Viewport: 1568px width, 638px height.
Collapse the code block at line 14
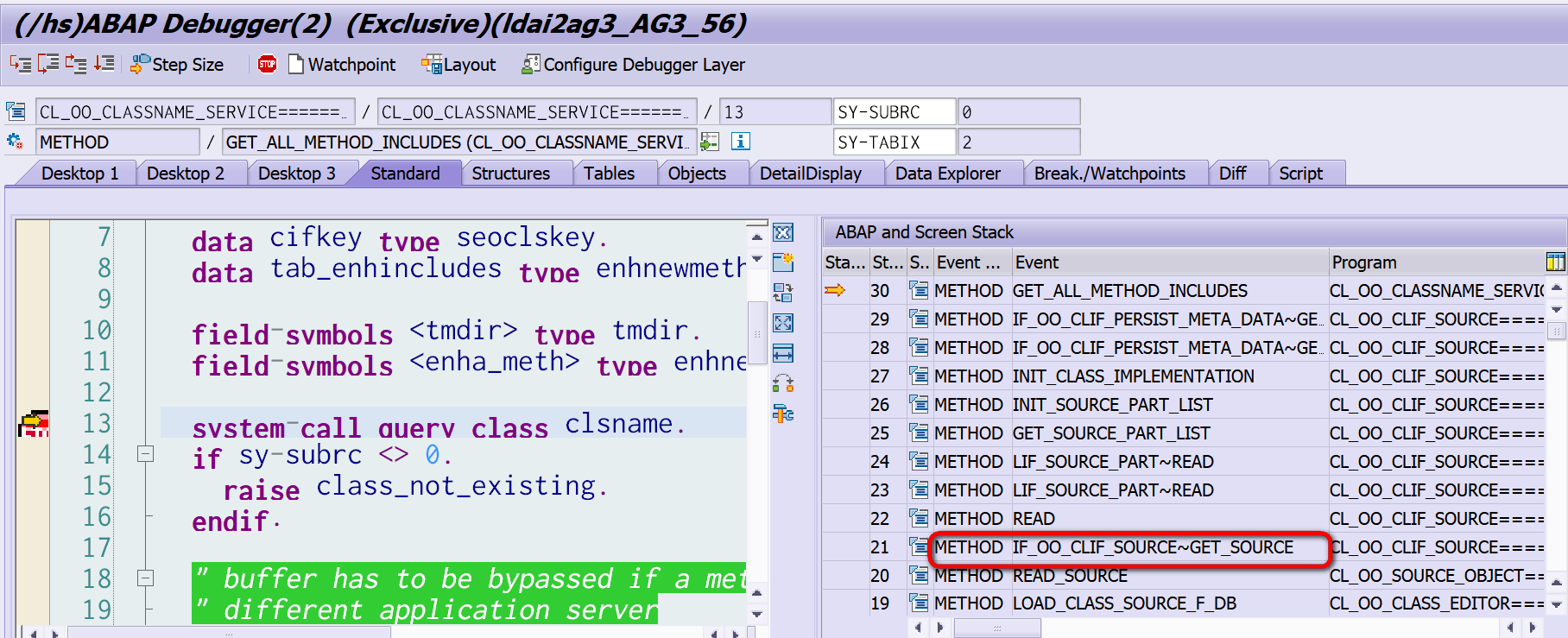click(146, 454)
